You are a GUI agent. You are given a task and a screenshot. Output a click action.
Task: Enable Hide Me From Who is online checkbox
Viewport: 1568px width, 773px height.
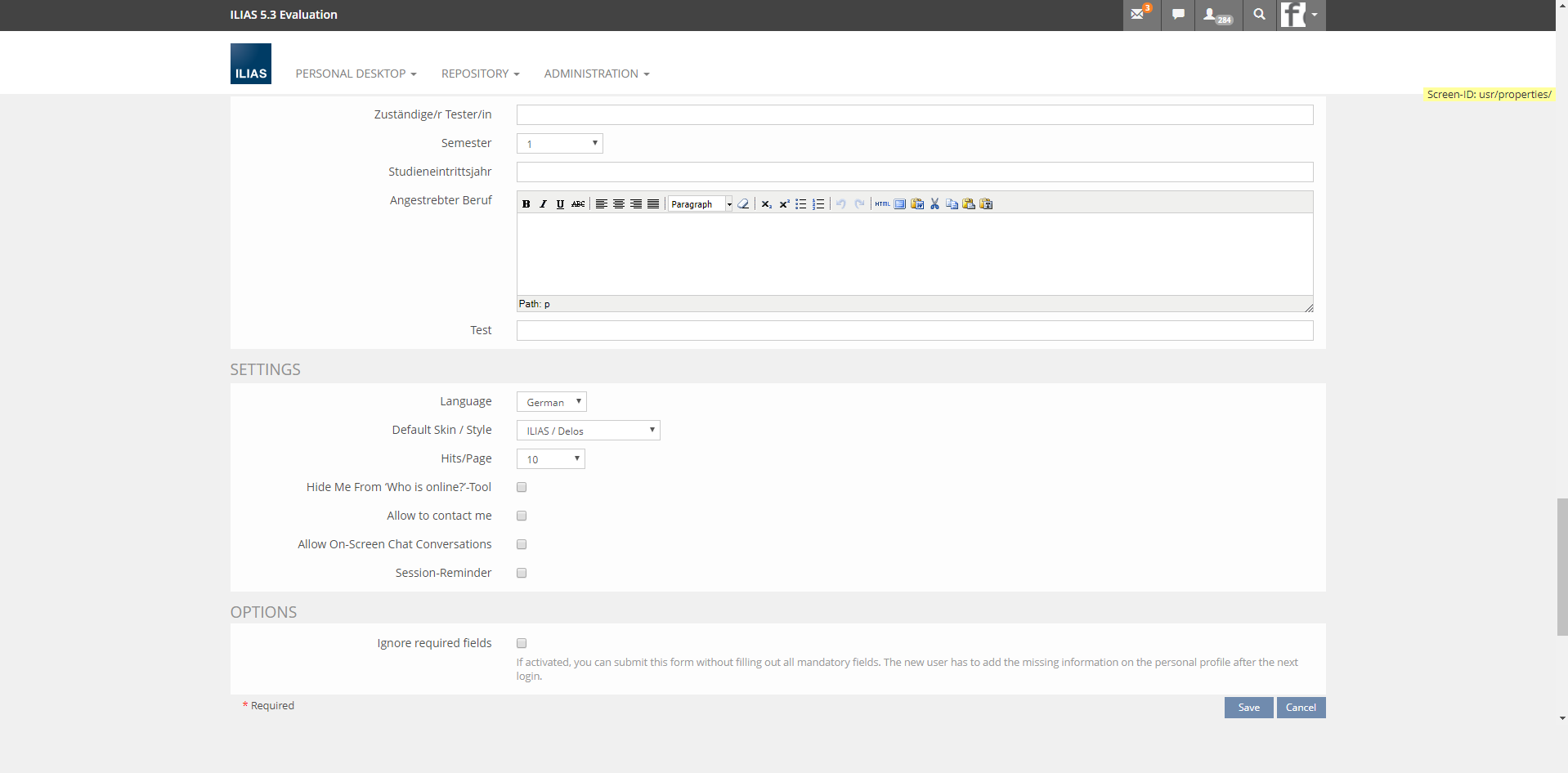[x=522, y=488]
